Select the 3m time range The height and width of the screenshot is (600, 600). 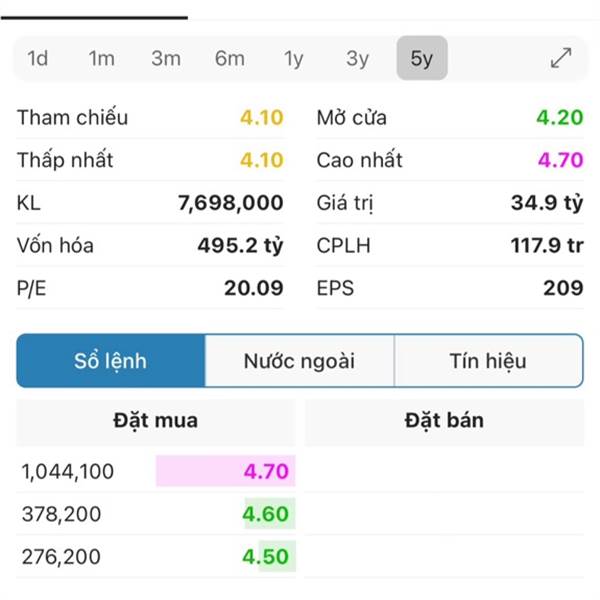click(166, 59)
